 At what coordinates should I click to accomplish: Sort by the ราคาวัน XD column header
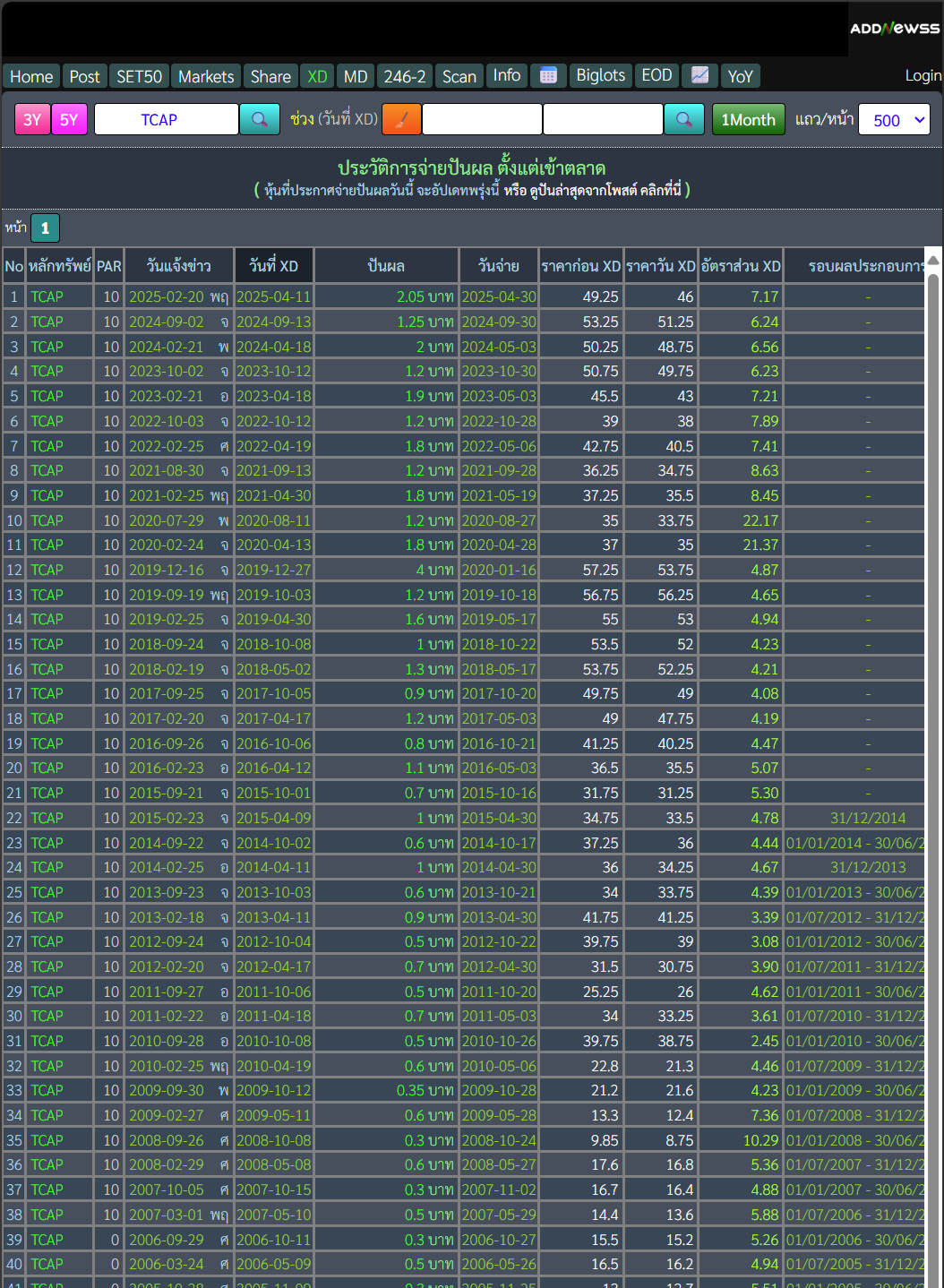coord(661,265)
